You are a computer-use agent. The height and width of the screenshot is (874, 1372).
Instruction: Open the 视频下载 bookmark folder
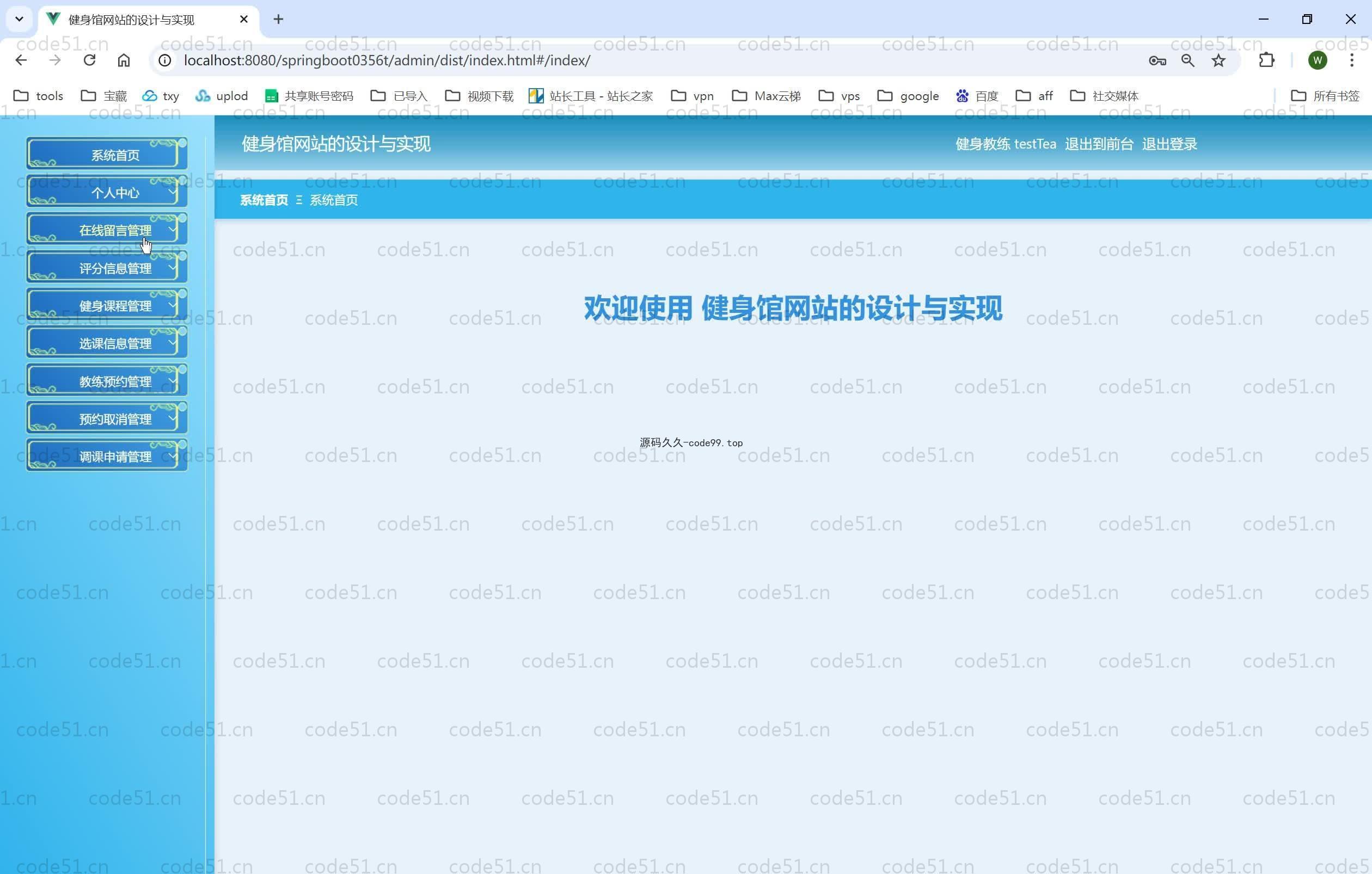[x=479, y=96]
